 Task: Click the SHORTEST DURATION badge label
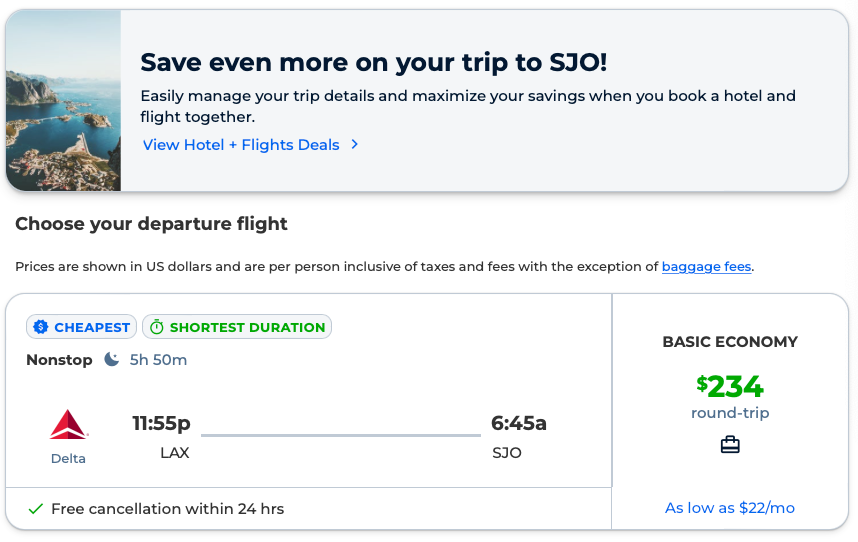247,327
